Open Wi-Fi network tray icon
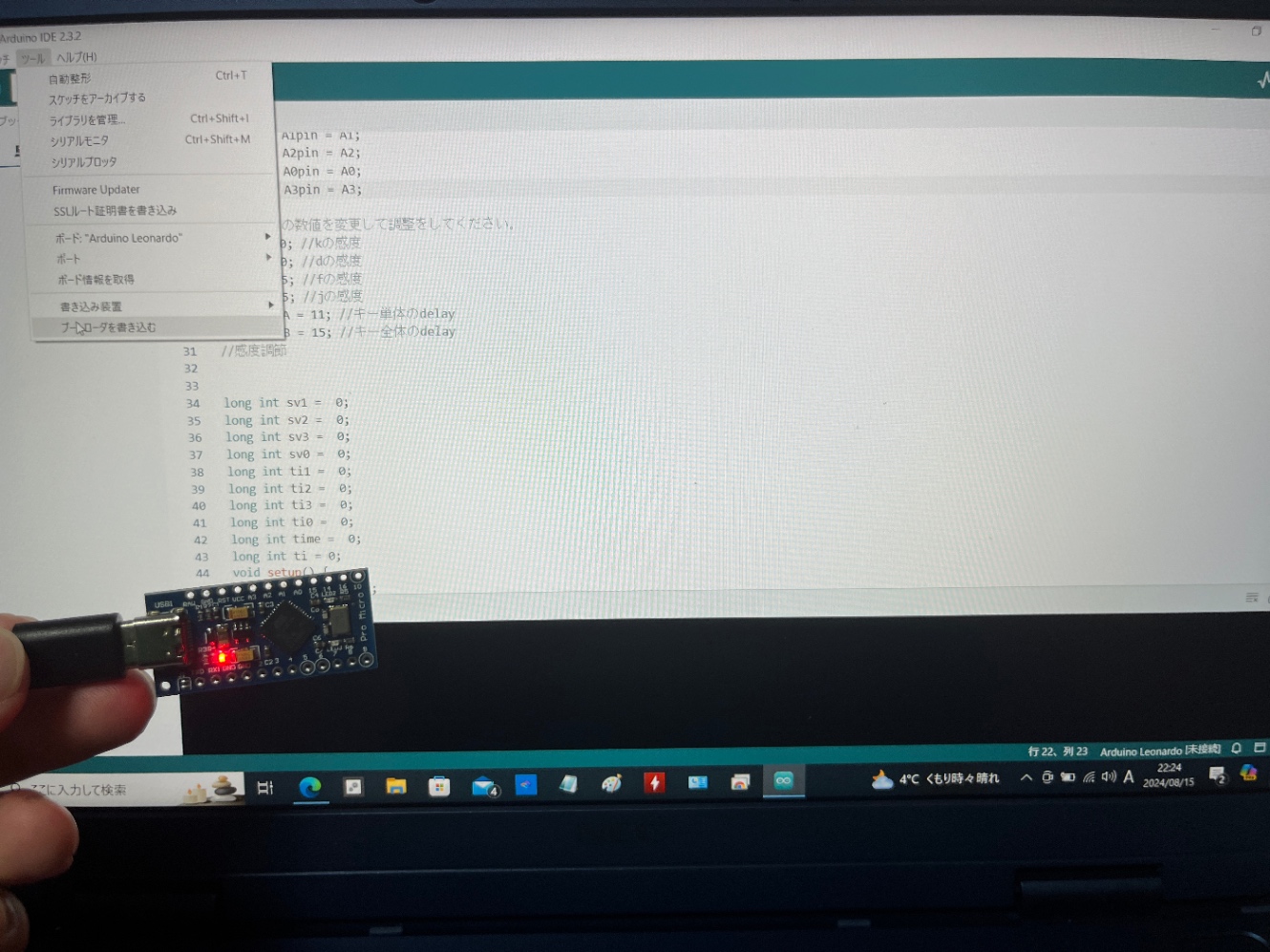The width and height of the screenshot is (1270, 952). pos(1089,777)
